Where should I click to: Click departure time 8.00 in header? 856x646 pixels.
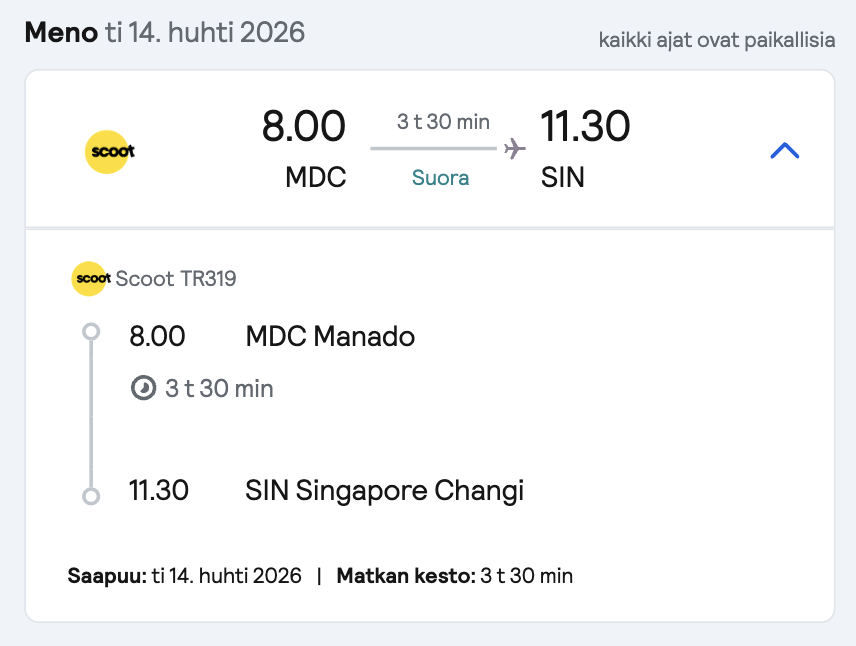coord(304,126)
